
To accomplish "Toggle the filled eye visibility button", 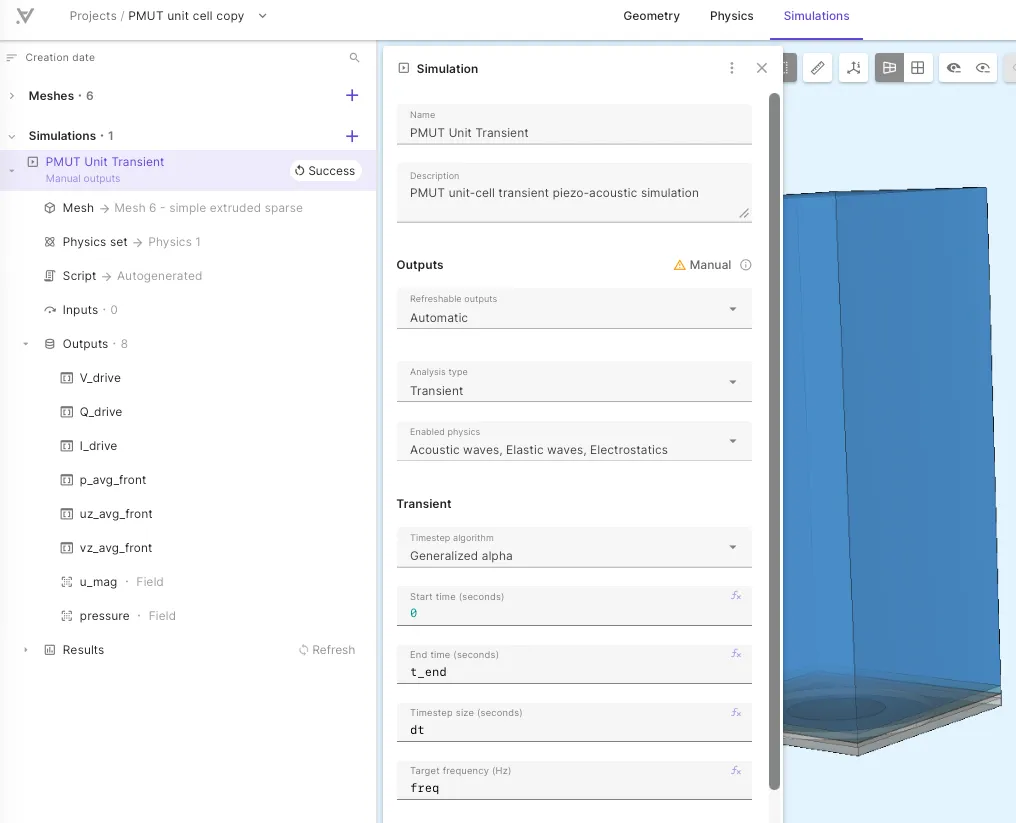I will click(953, 67).
